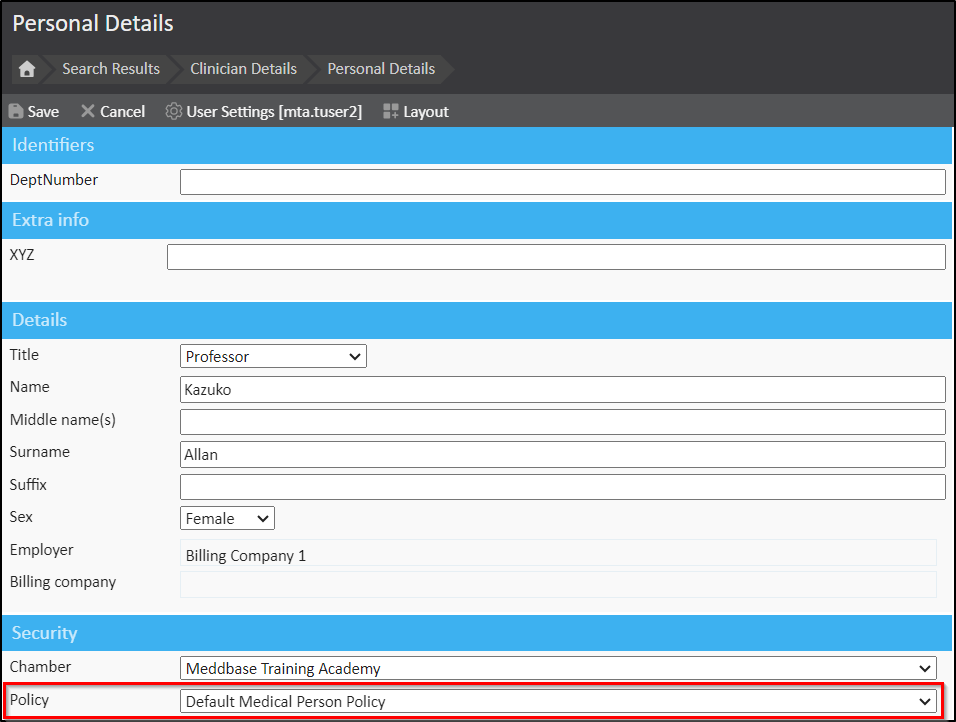Expand the Chamber dropdown list
This screenshot has height=722, width=956.
click(558, 668)
